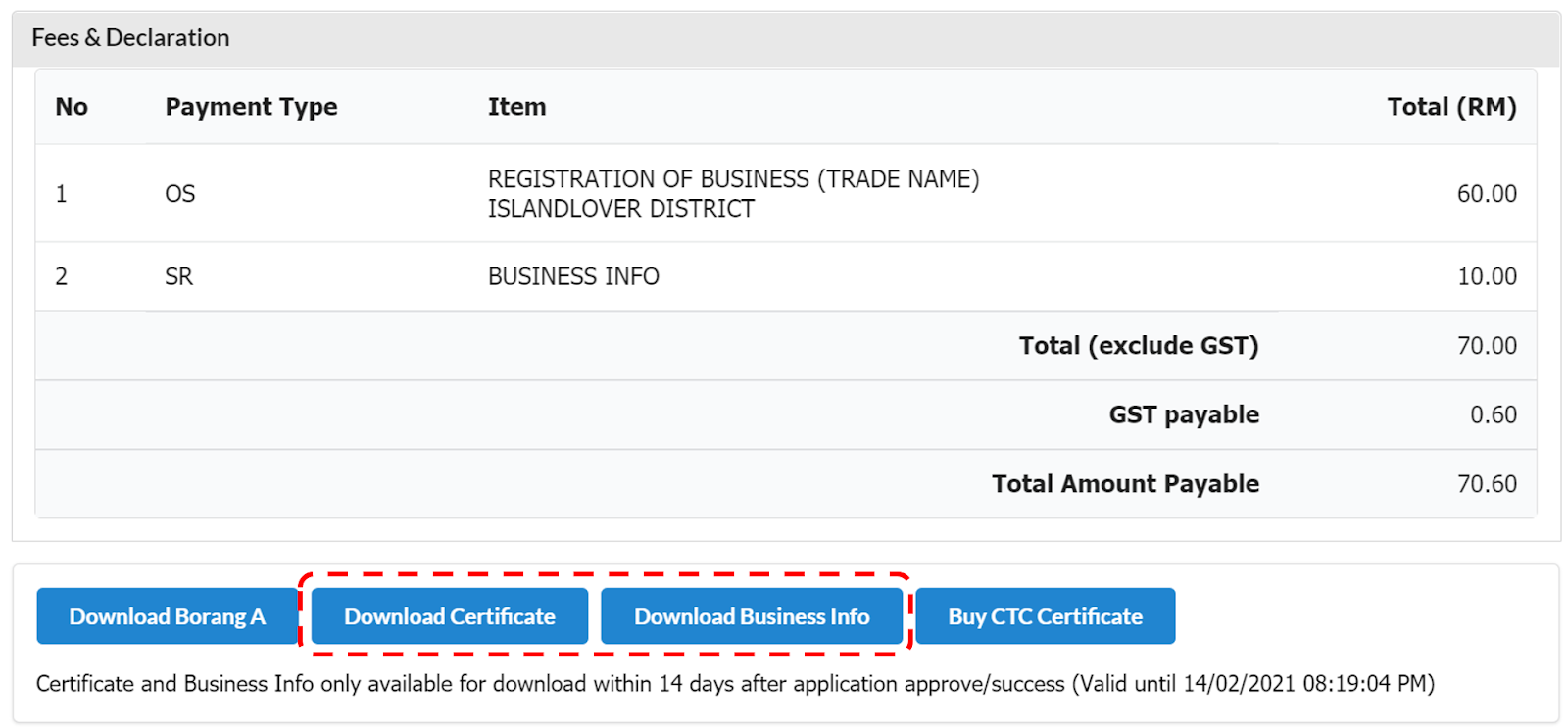
Task: Select the Total (exclude GST) label
Action: (1139, 346)
